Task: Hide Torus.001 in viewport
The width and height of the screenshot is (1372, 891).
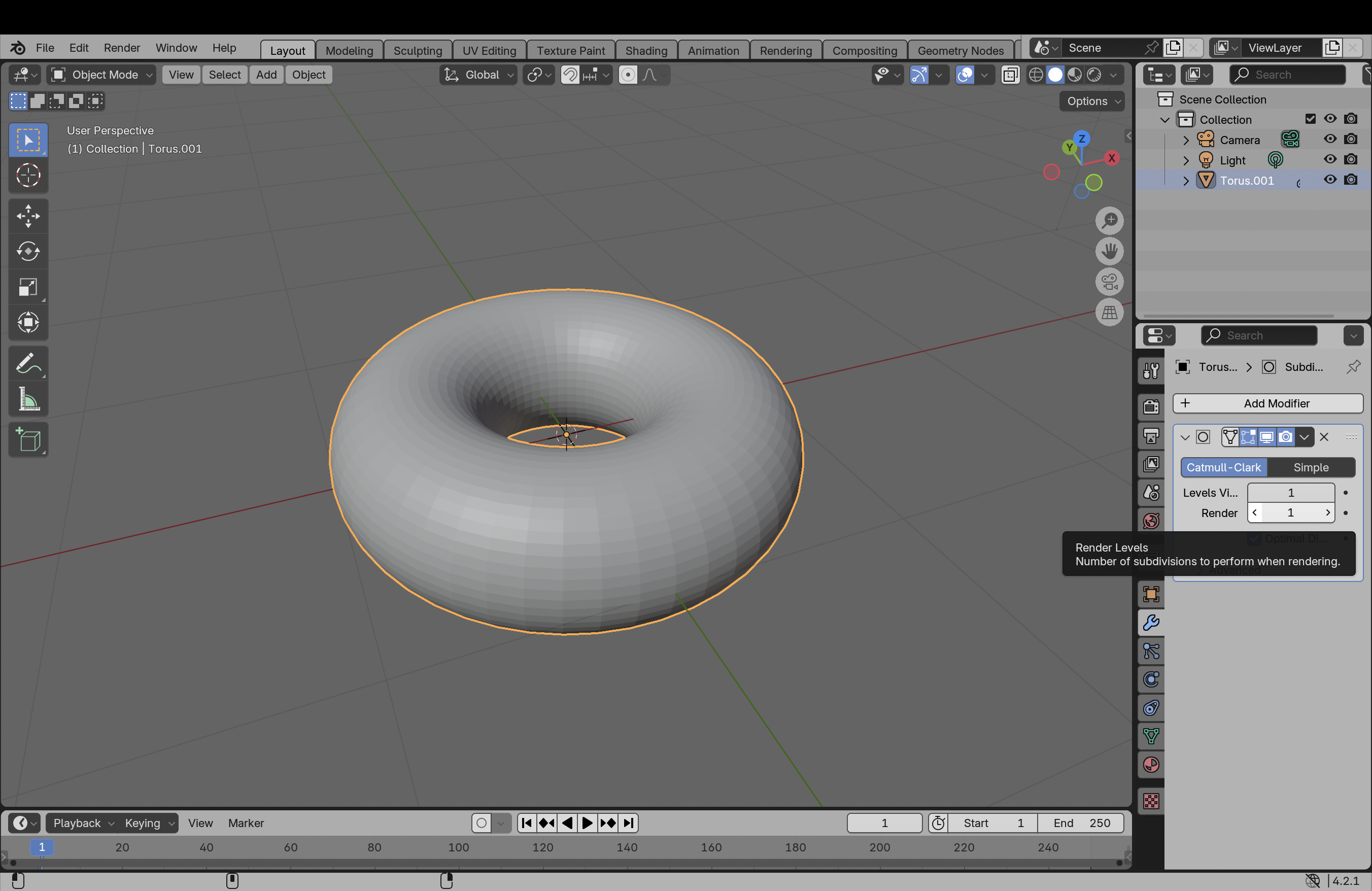Action: (x=1330, y=180)
